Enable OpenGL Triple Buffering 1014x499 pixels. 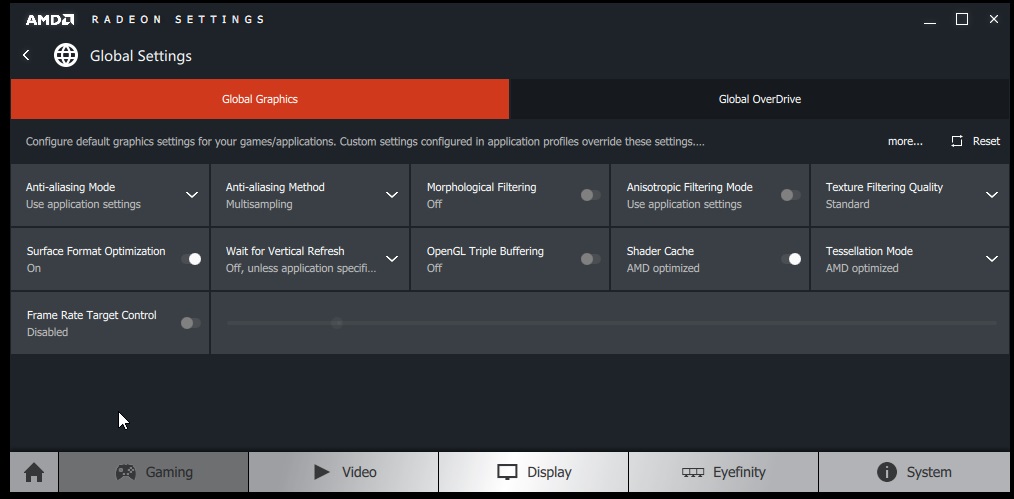pos(590,259)
